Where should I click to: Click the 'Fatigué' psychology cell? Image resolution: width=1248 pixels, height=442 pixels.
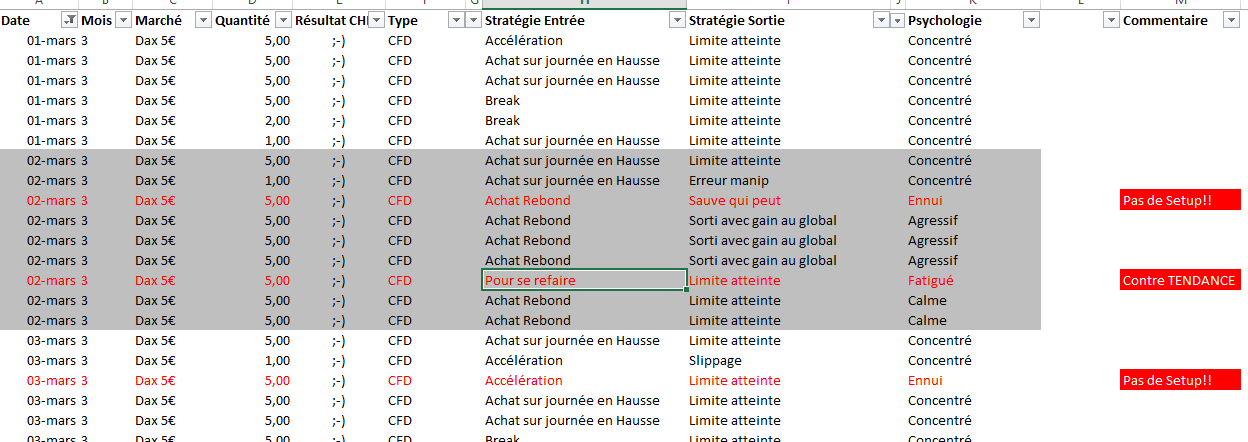(931, 281)
